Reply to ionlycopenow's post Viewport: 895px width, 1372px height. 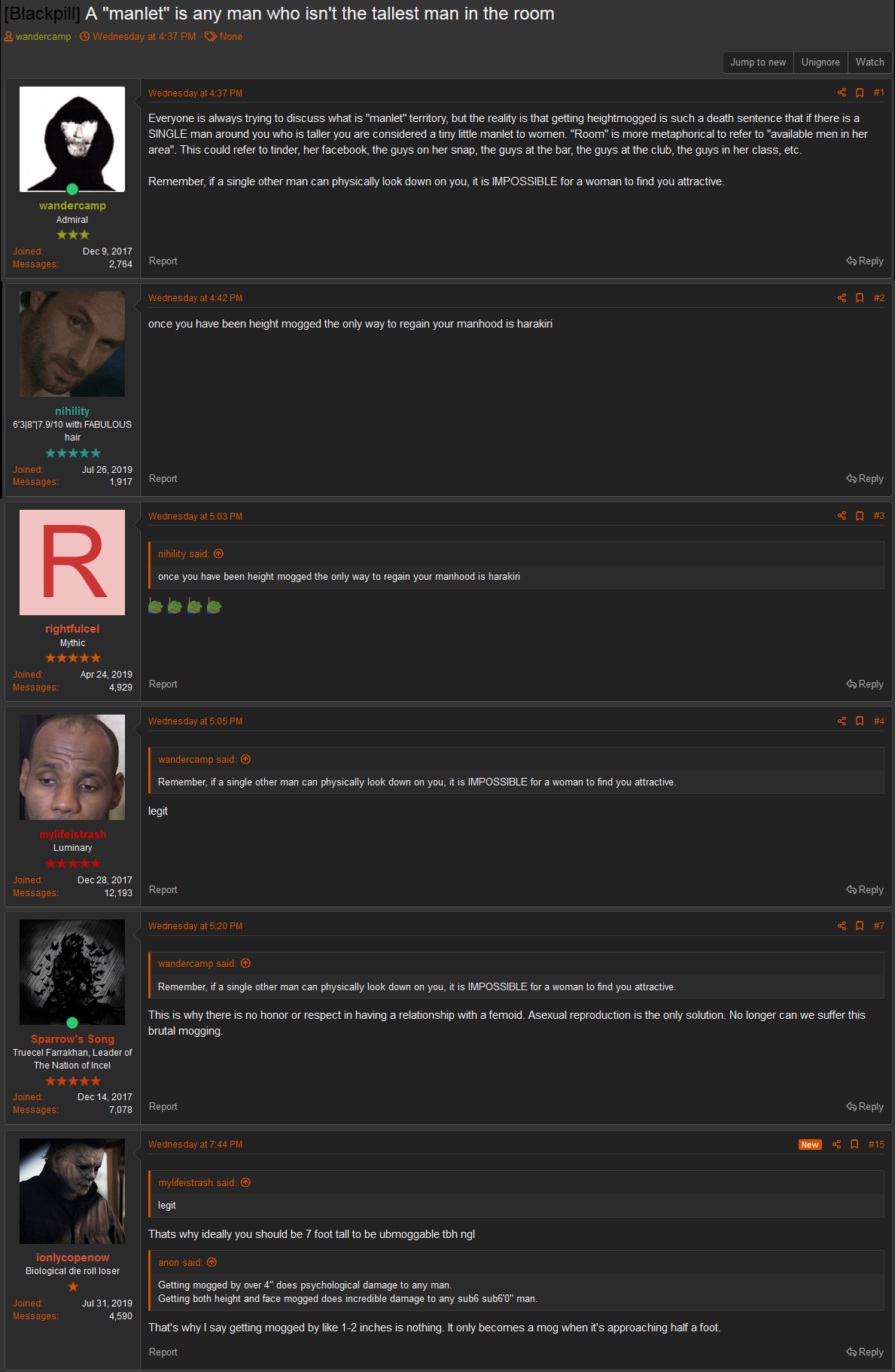point(865,1352)
